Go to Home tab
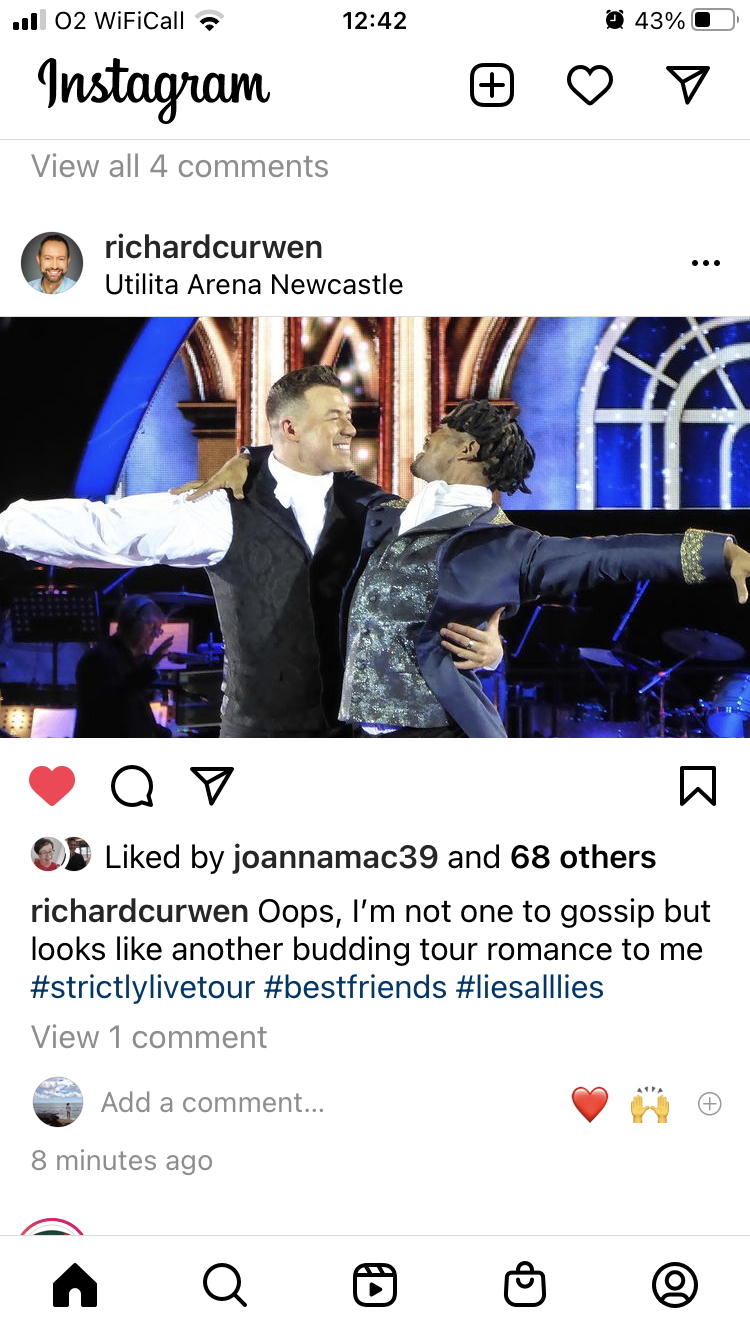 tap(75, 1285)
